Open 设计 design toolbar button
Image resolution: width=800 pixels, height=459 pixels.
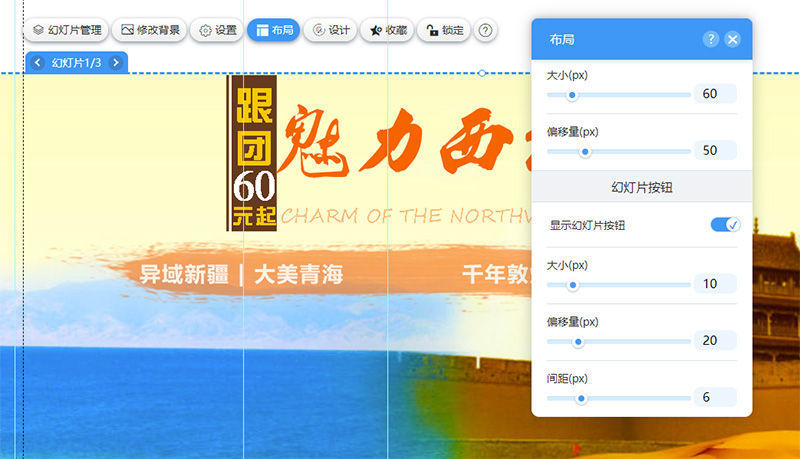pos(331,30)
